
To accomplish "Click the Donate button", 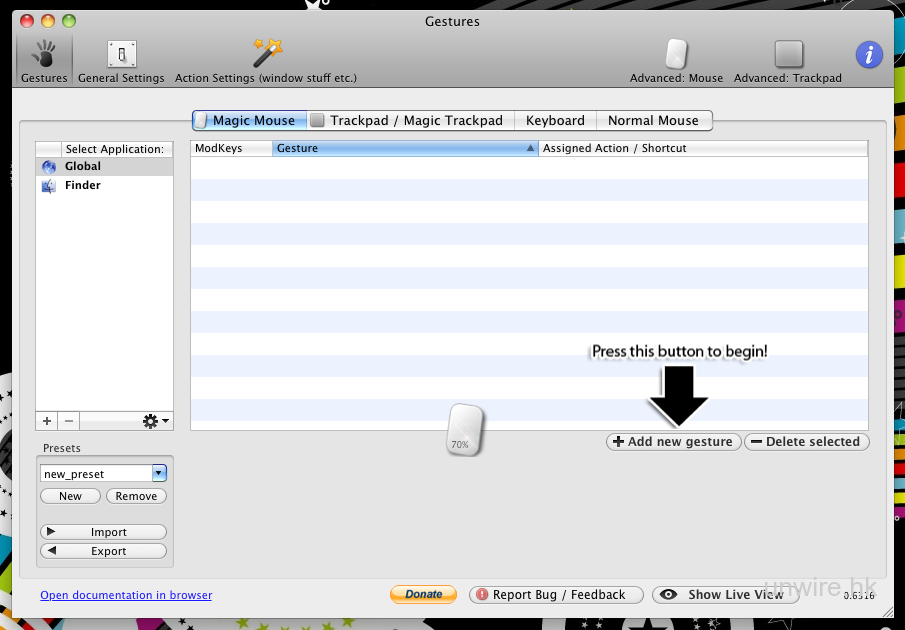I will click(423, 594).
